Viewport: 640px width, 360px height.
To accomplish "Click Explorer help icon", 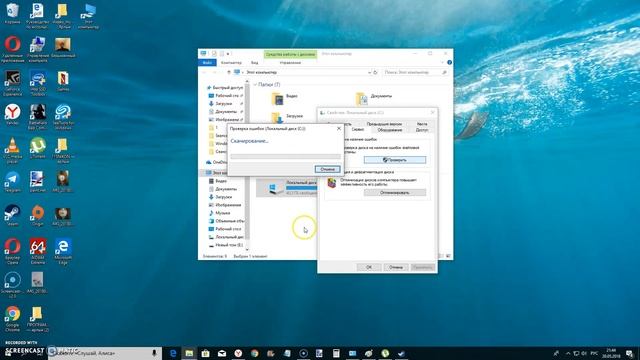I will click(449, 62).
